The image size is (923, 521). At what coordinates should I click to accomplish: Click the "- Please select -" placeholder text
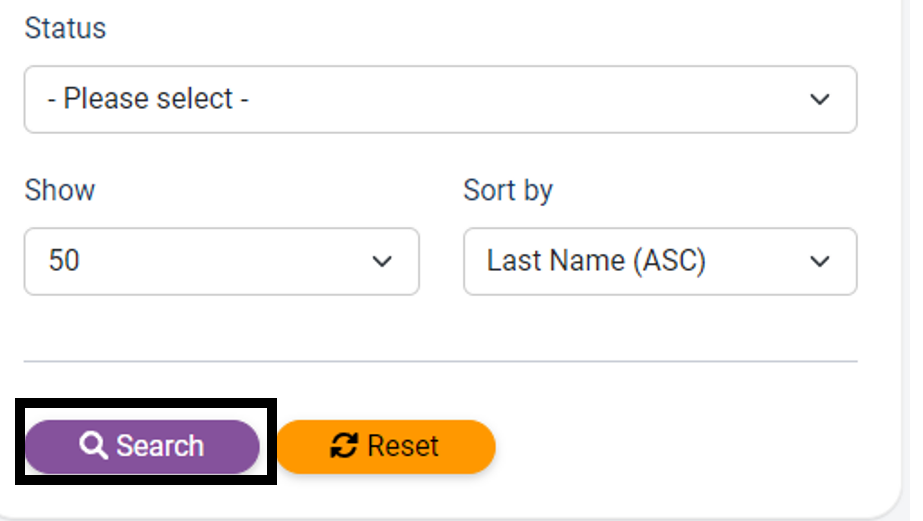(x=148, y=98)
